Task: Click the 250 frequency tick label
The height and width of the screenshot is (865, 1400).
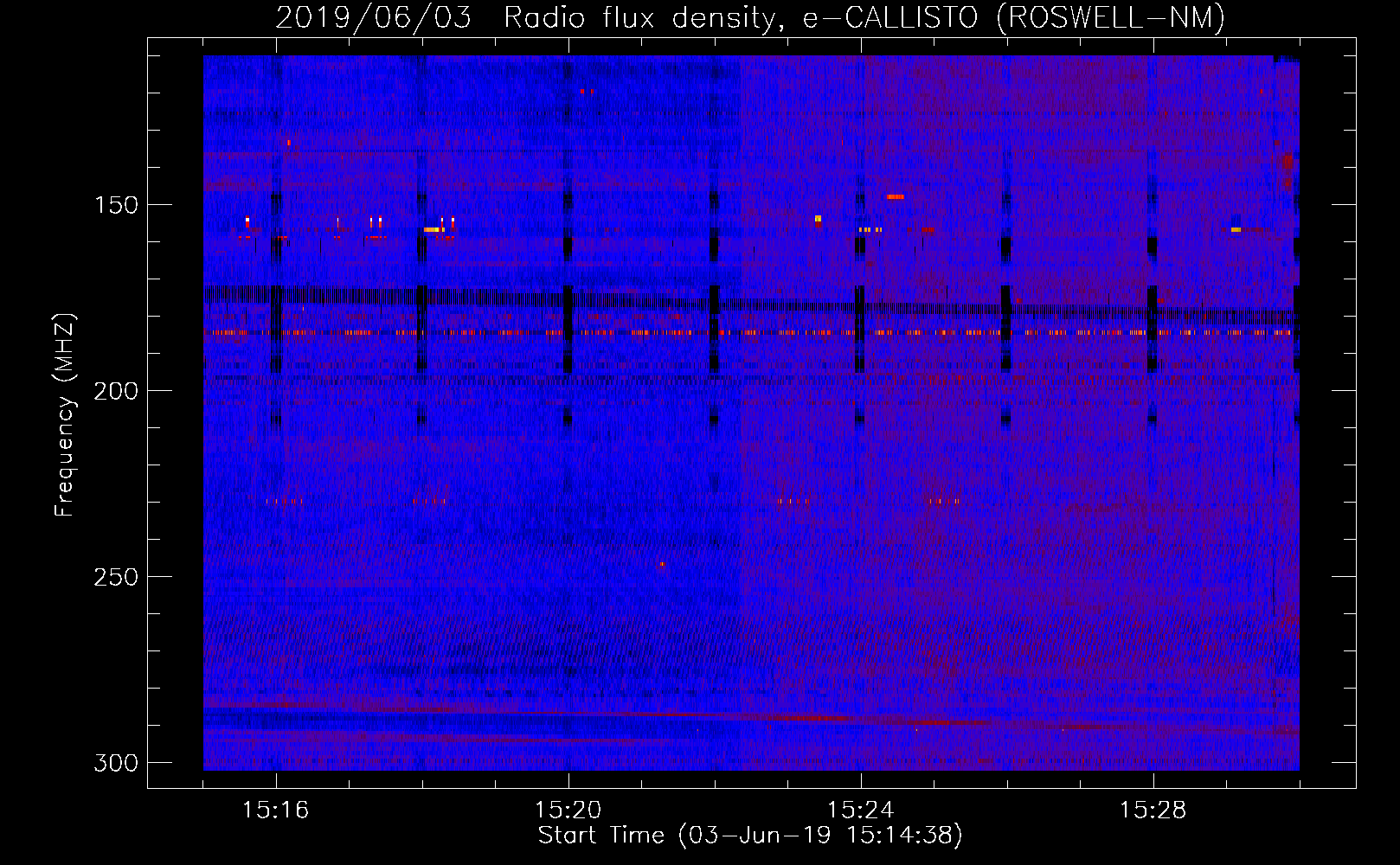Action: [115, 577]
